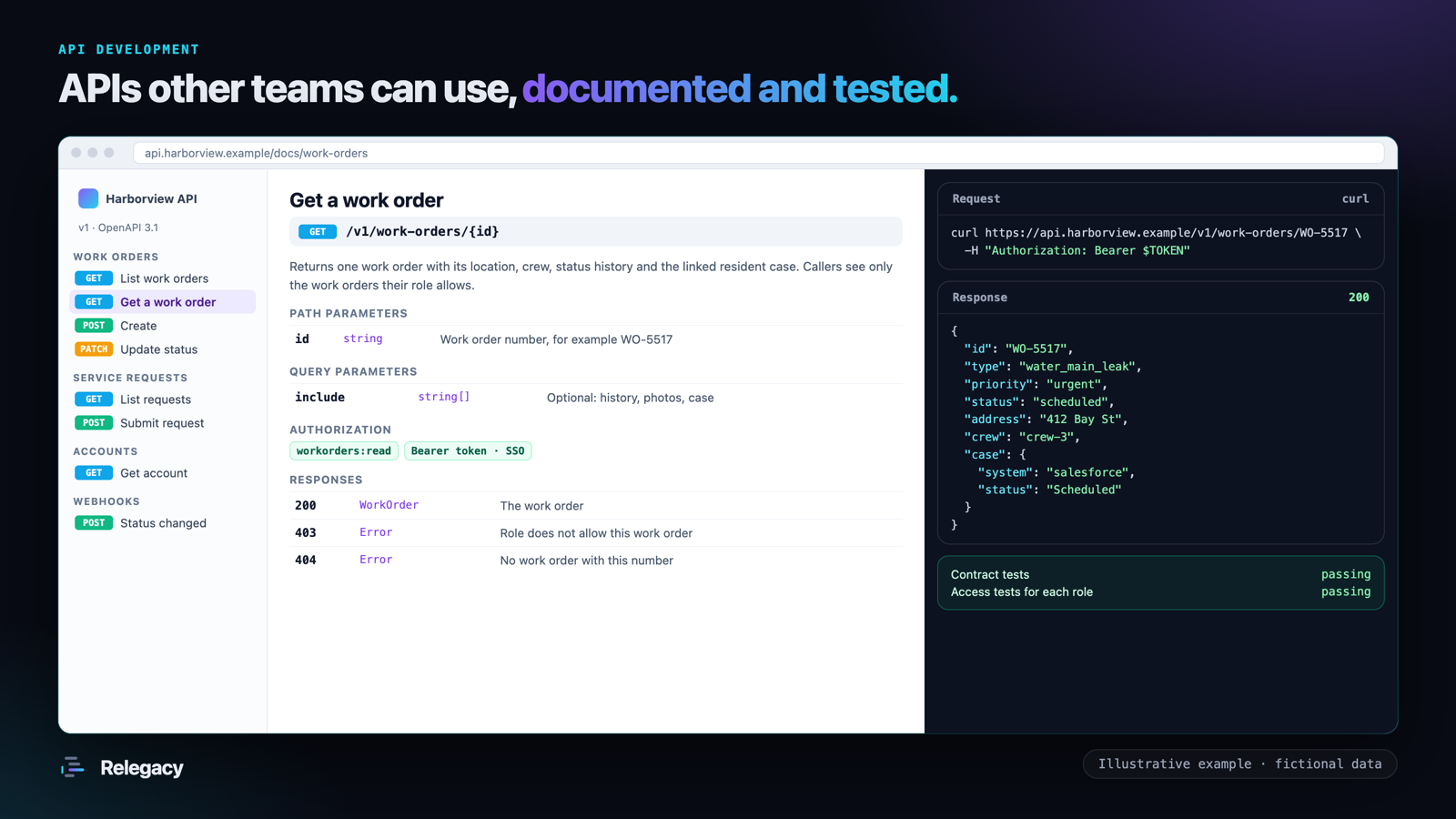Click the v1 · OpenAPI 3.1 version label
The height and width of the screenshot is (819, 1456).
pos(118,227)
